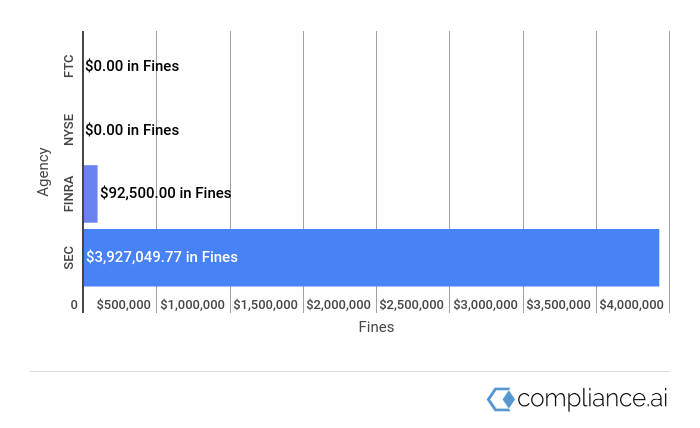
Task: Click the $1,000,000 axis tick label
Action: (192, 305)
